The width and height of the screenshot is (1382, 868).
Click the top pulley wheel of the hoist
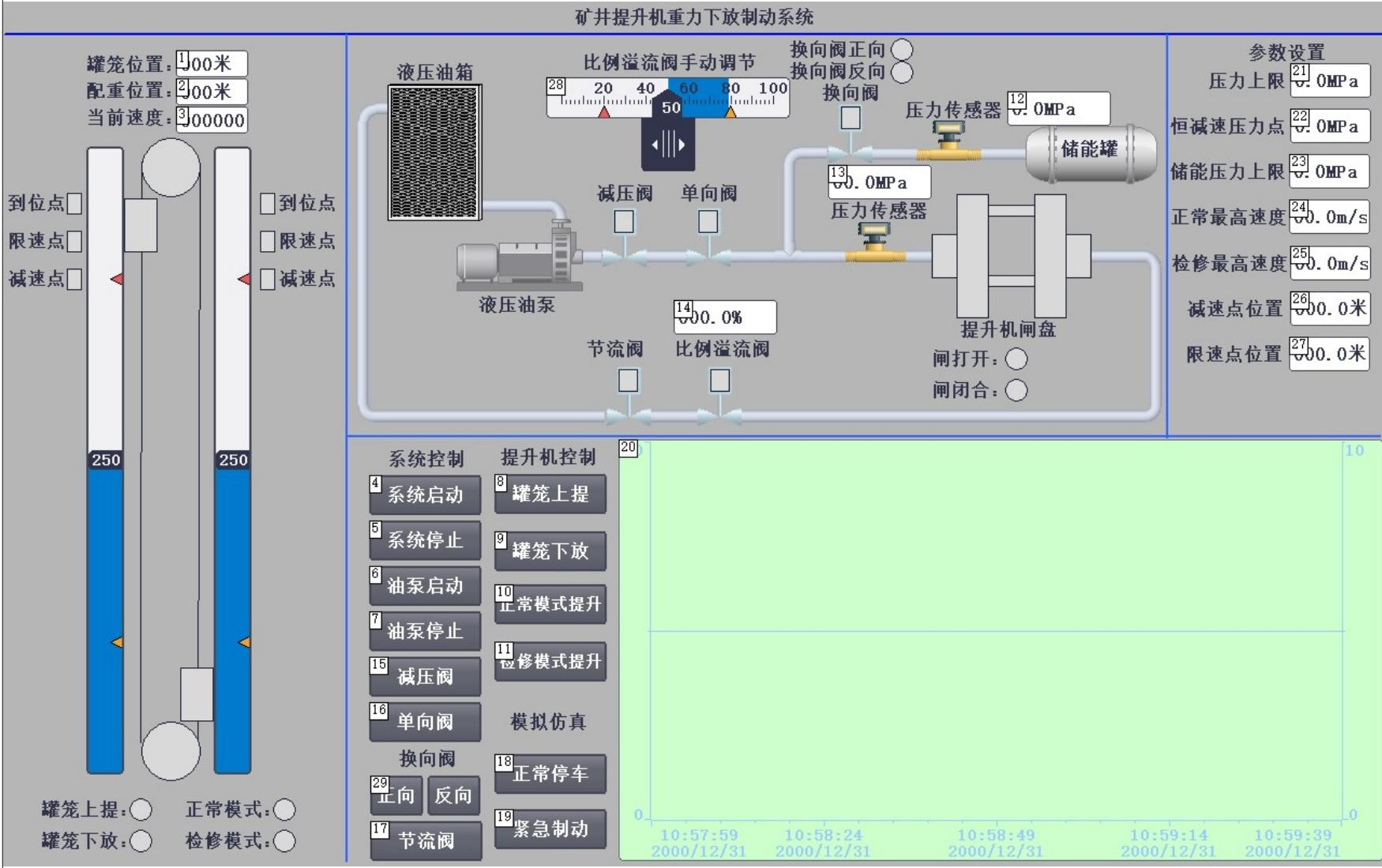[x=171, y=167]
